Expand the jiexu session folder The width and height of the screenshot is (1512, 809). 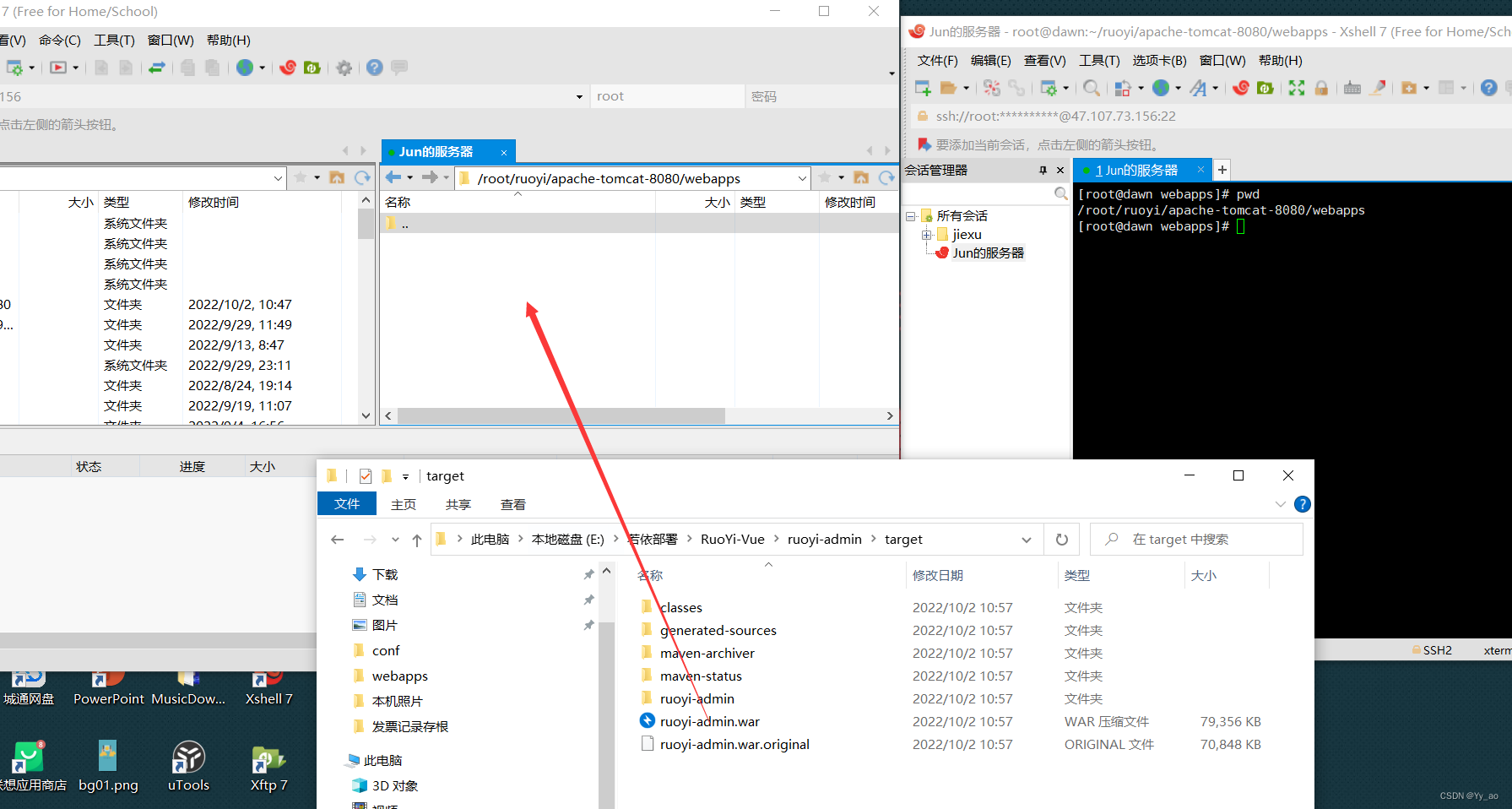tap(926, 235)
